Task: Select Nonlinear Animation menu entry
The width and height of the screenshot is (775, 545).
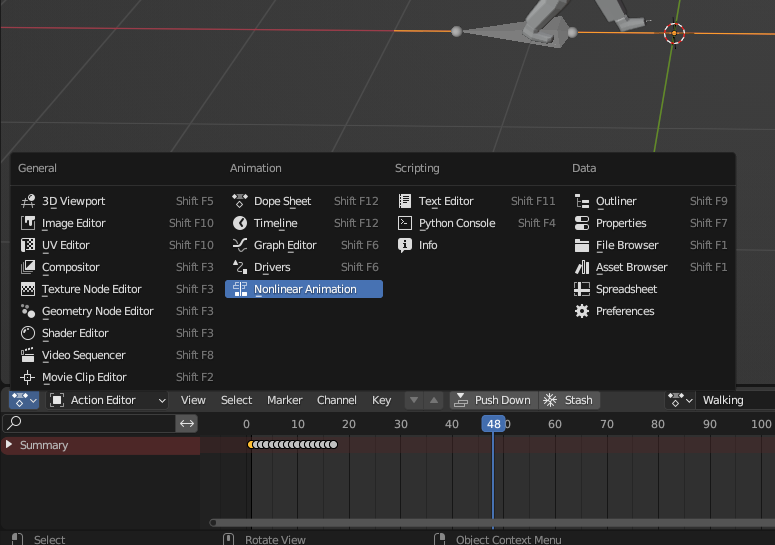Action: [304, 289]
